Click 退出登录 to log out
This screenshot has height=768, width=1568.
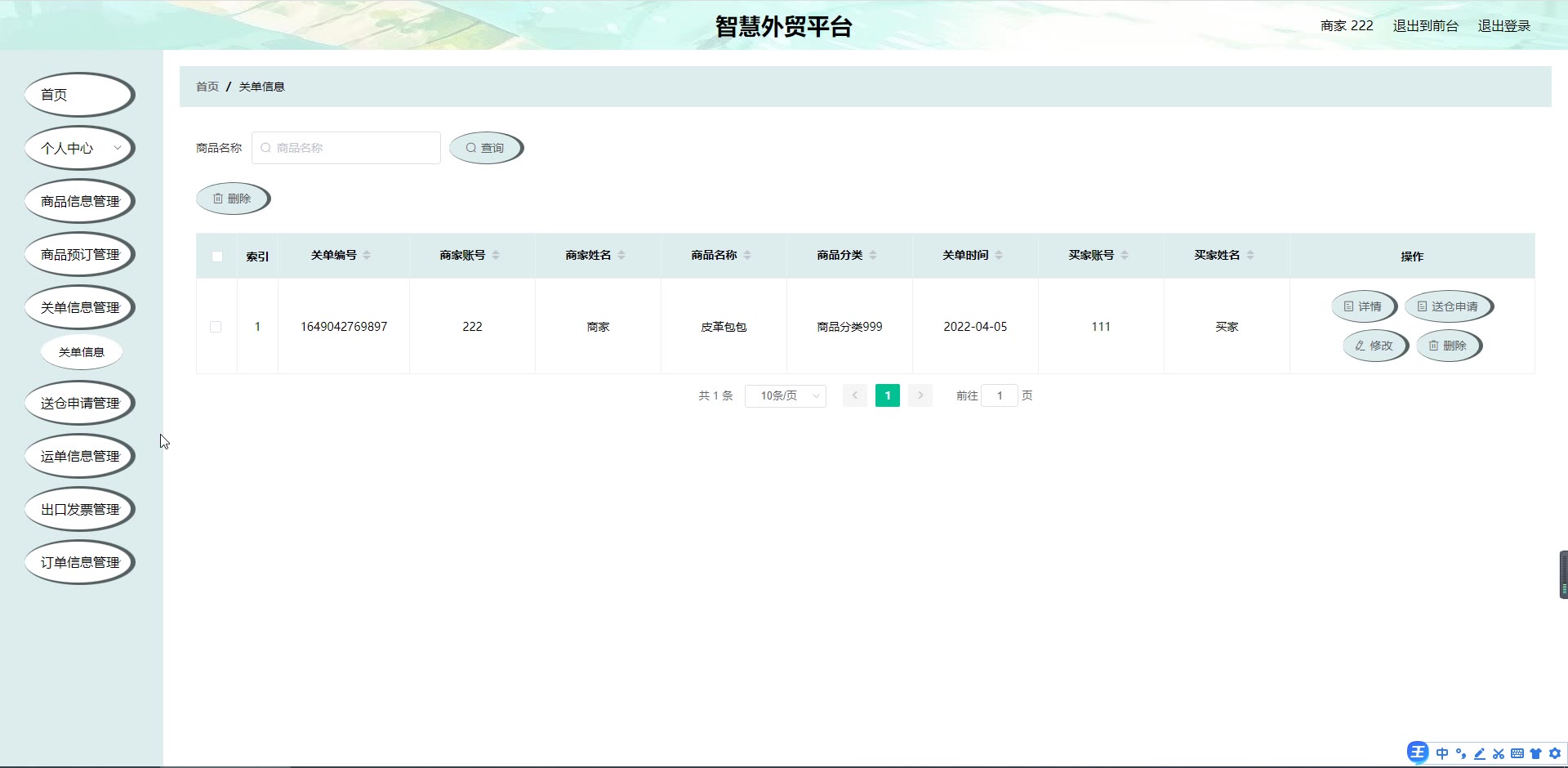click(1504, 25)
